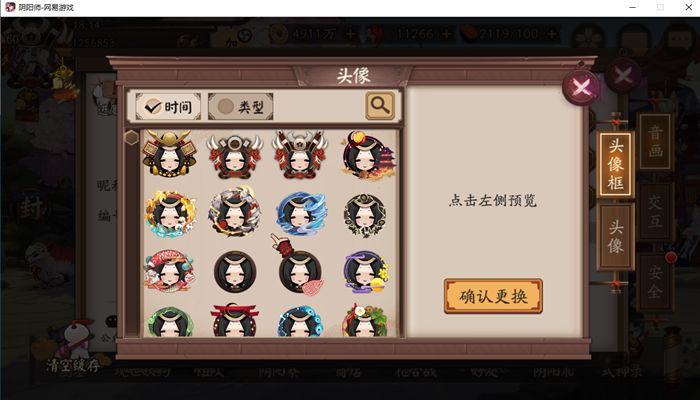
Task: Open the 安全 settings tab
Action: 655,282
